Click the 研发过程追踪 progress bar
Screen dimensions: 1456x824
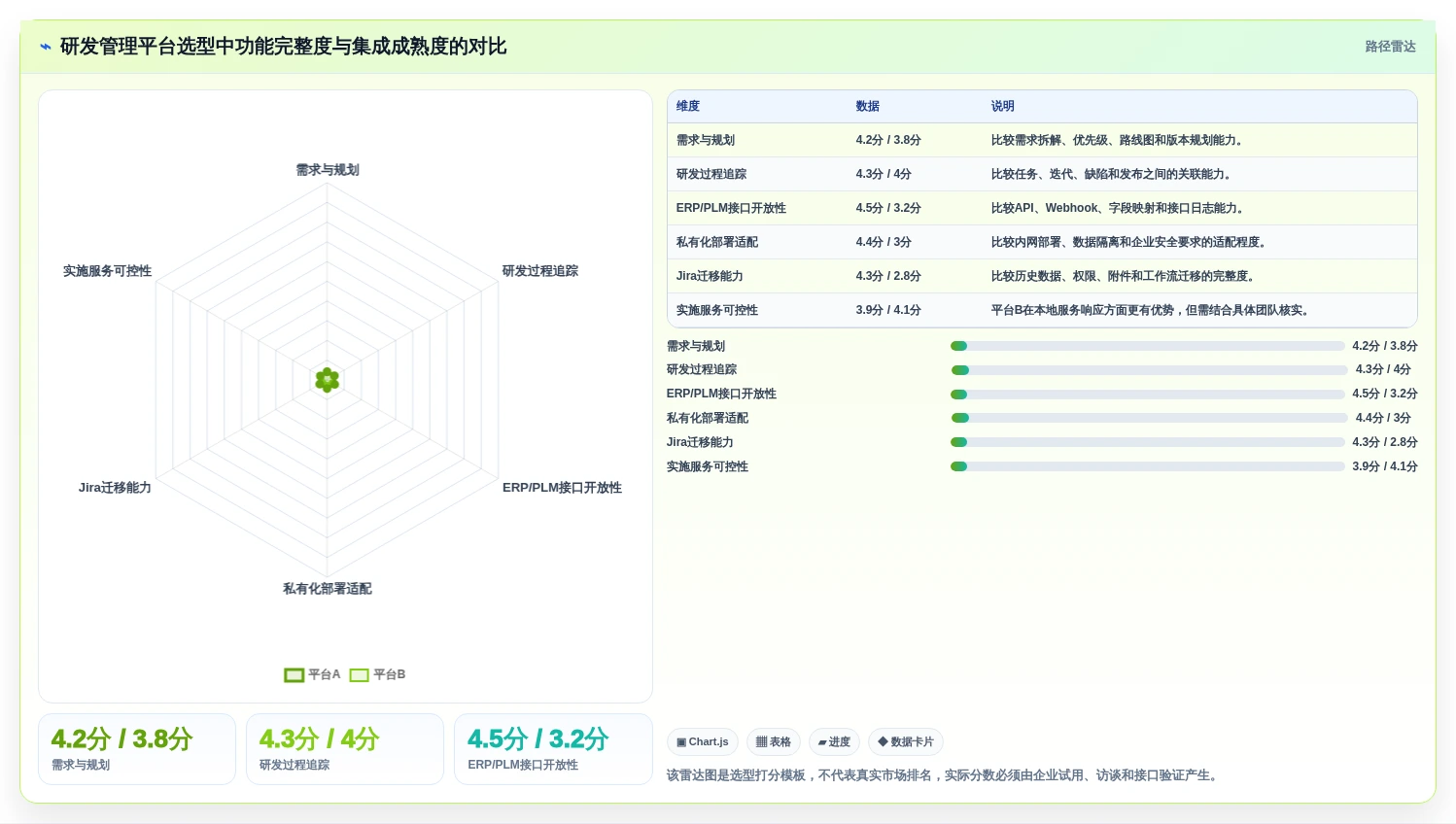coord(1150,370)
